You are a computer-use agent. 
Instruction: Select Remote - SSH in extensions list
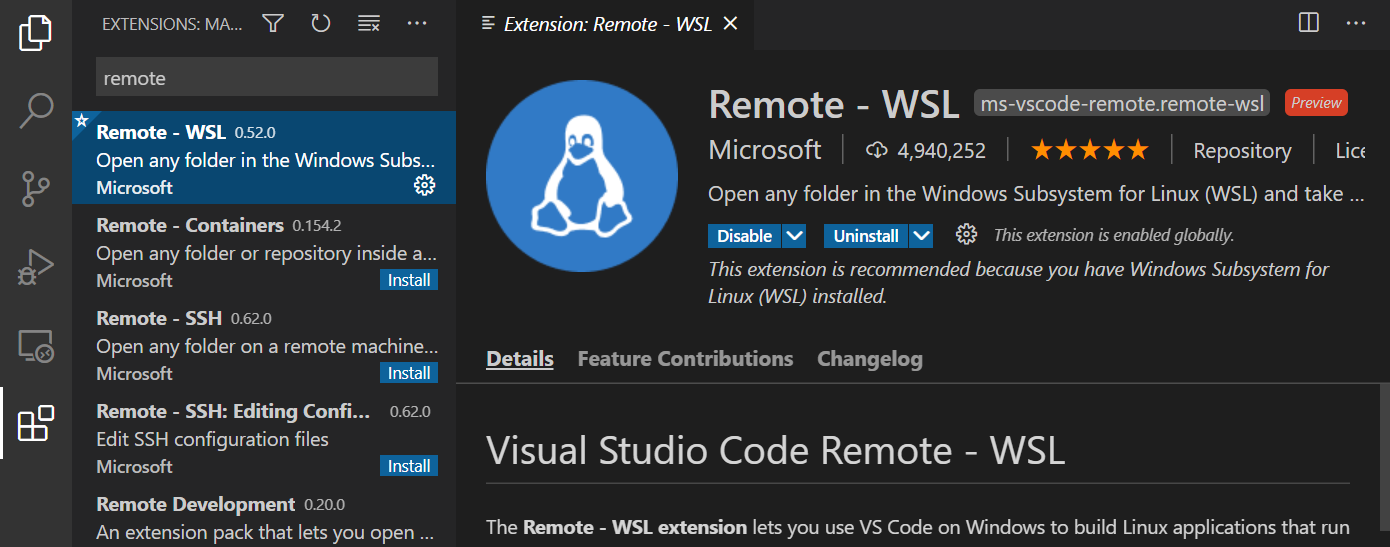(264, 343)
